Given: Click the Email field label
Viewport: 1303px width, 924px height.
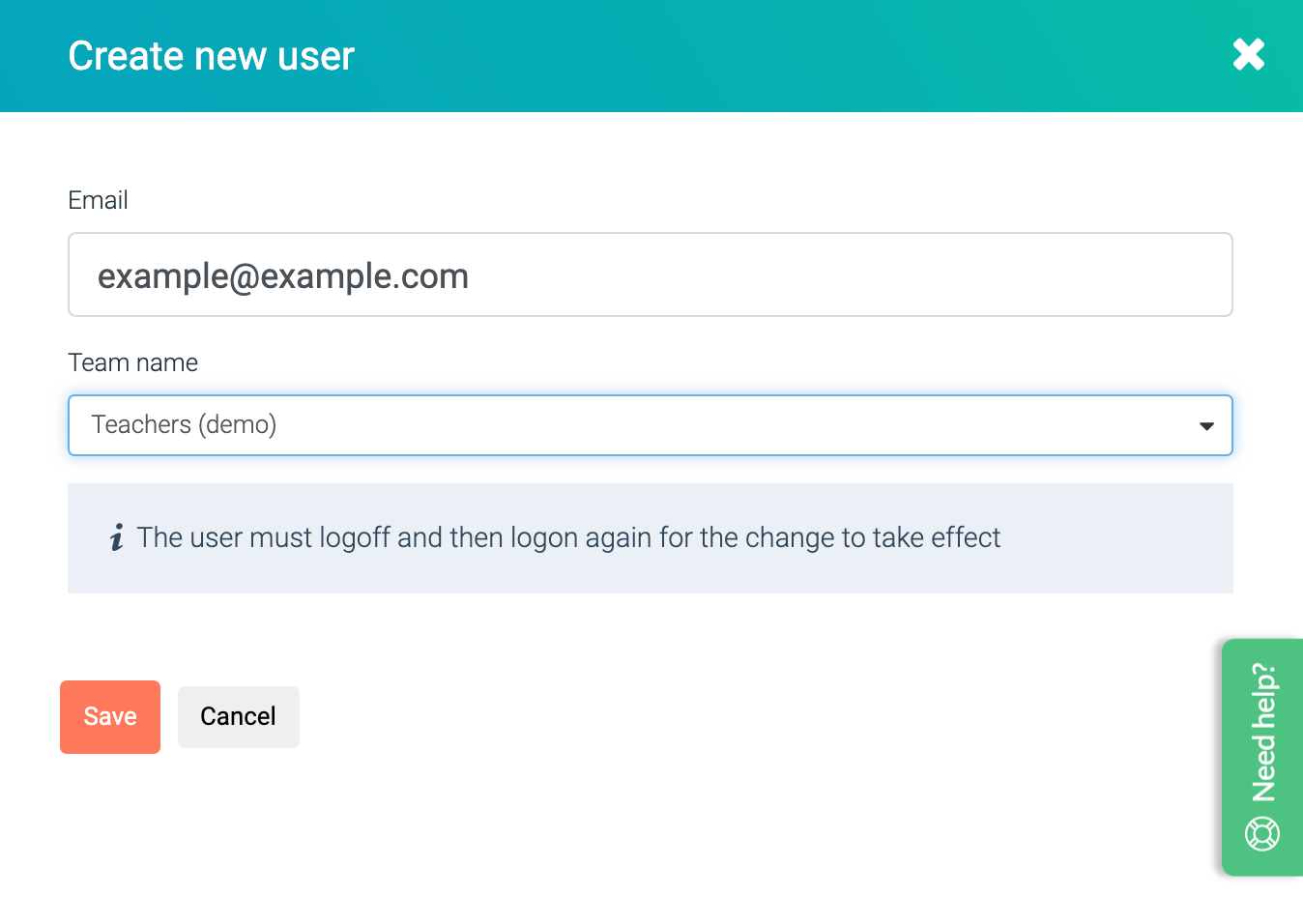Looking at the screenshot, I should 98,200.
